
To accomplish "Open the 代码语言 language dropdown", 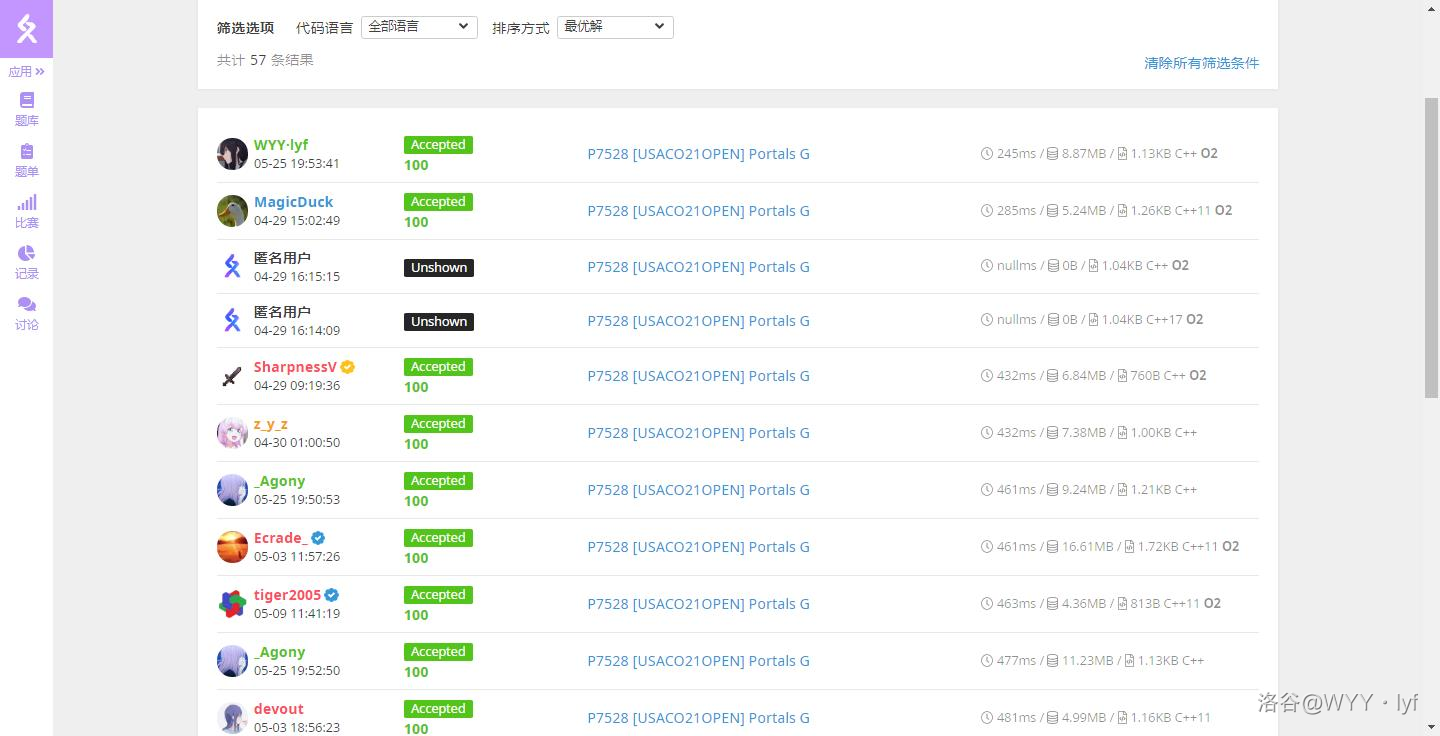I will (418, 27).
